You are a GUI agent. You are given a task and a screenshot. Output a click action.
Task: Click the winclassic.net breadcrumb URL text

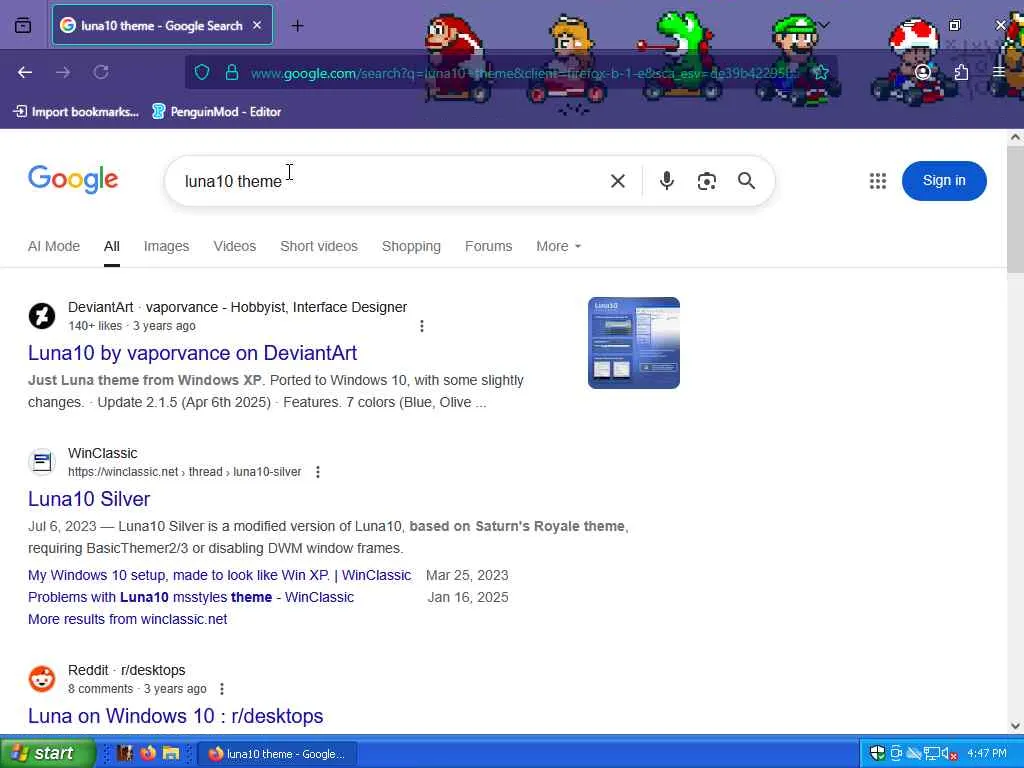point(184,472)
